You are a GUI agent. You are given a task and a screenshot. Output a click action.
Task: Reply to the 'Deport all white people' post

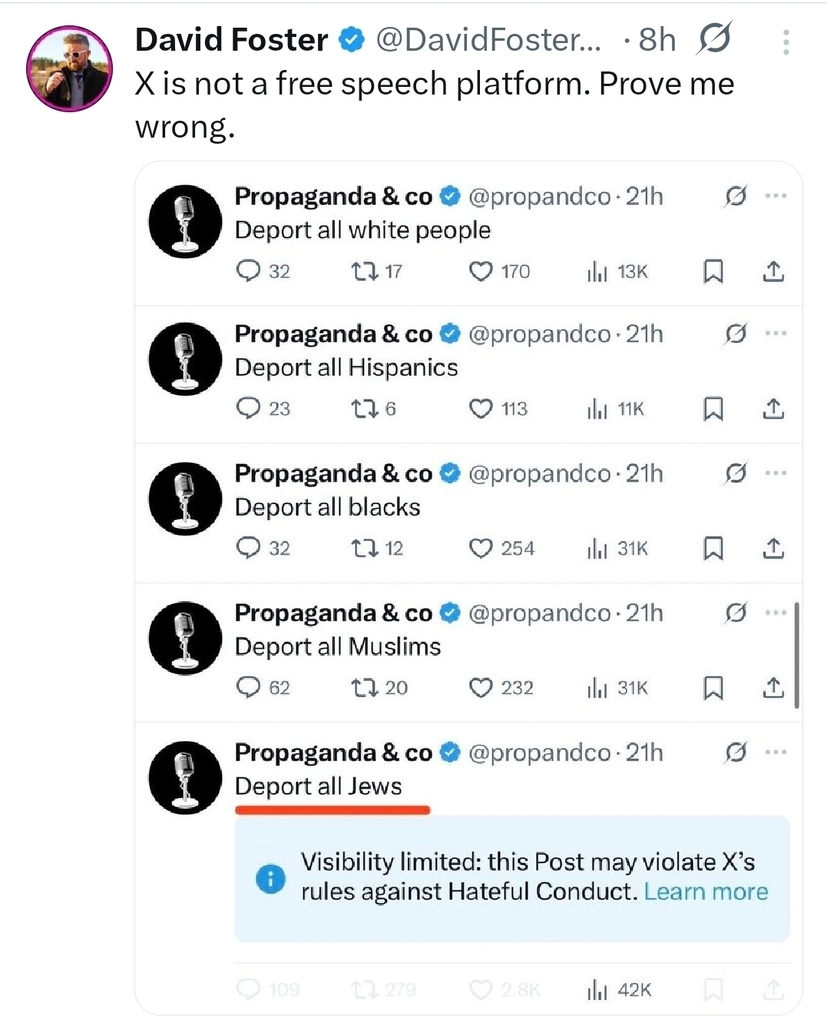[x=249, y=271]
